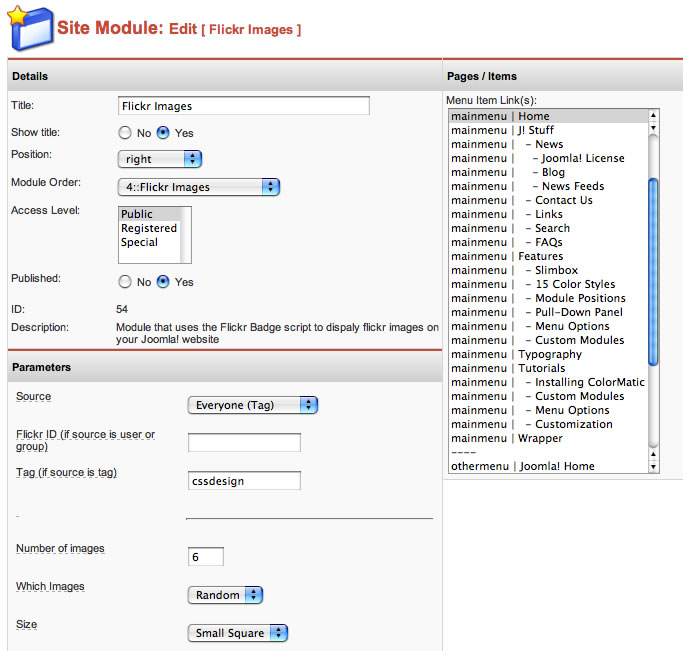The width and height of the screenshot is (683, 651).
Task: Open the Size dropdown Small Square
Action: coord(237,633)
